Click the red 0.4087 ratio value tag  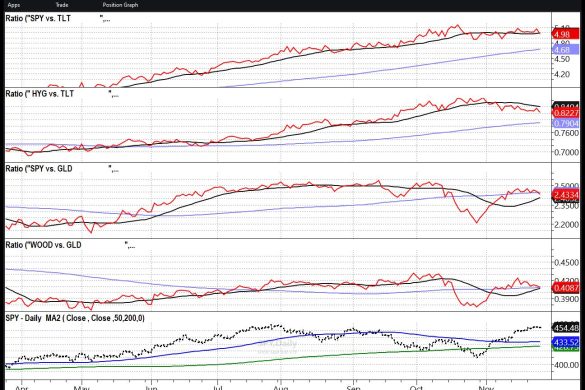pyautogui.click(x=566, y=288)
